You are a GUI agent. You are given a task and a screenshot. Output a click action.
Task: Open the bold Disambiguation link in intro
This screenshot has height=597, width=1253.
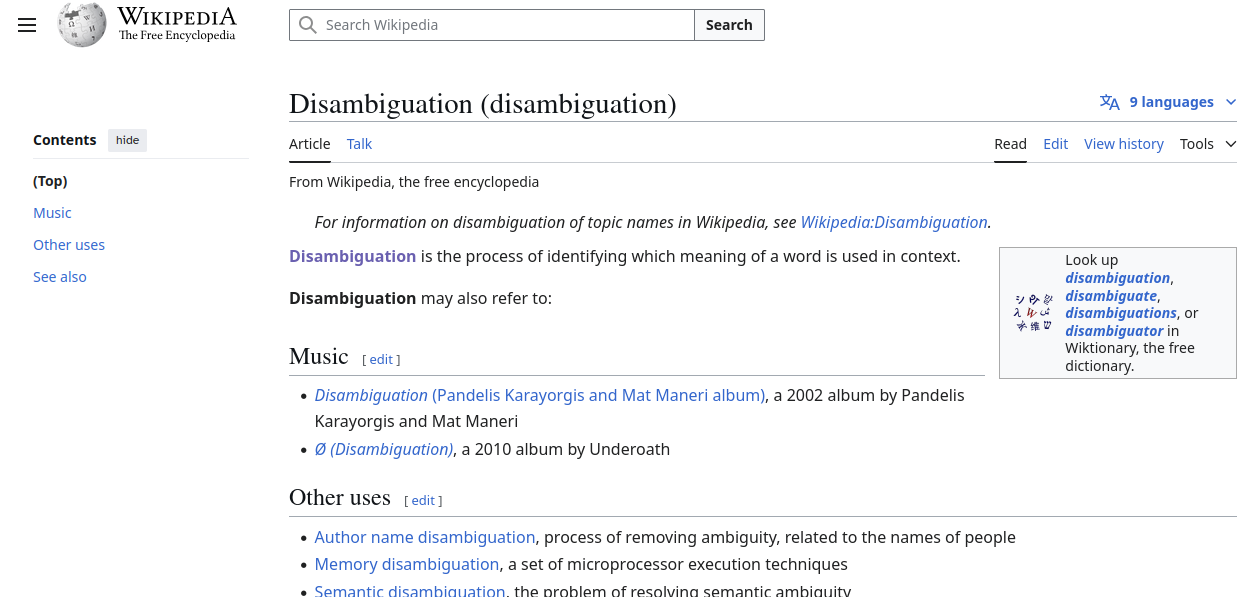[352, 256]
